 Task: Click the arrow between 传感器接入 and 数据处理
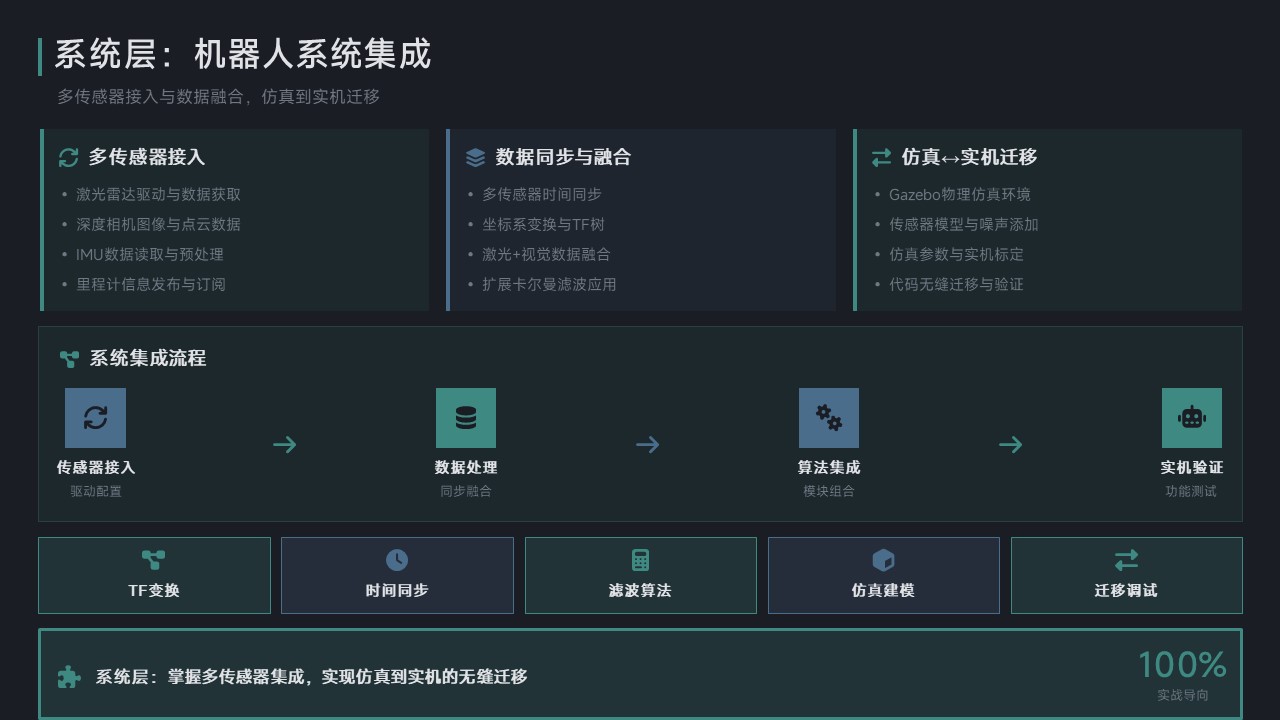click(x=285, y=444)
